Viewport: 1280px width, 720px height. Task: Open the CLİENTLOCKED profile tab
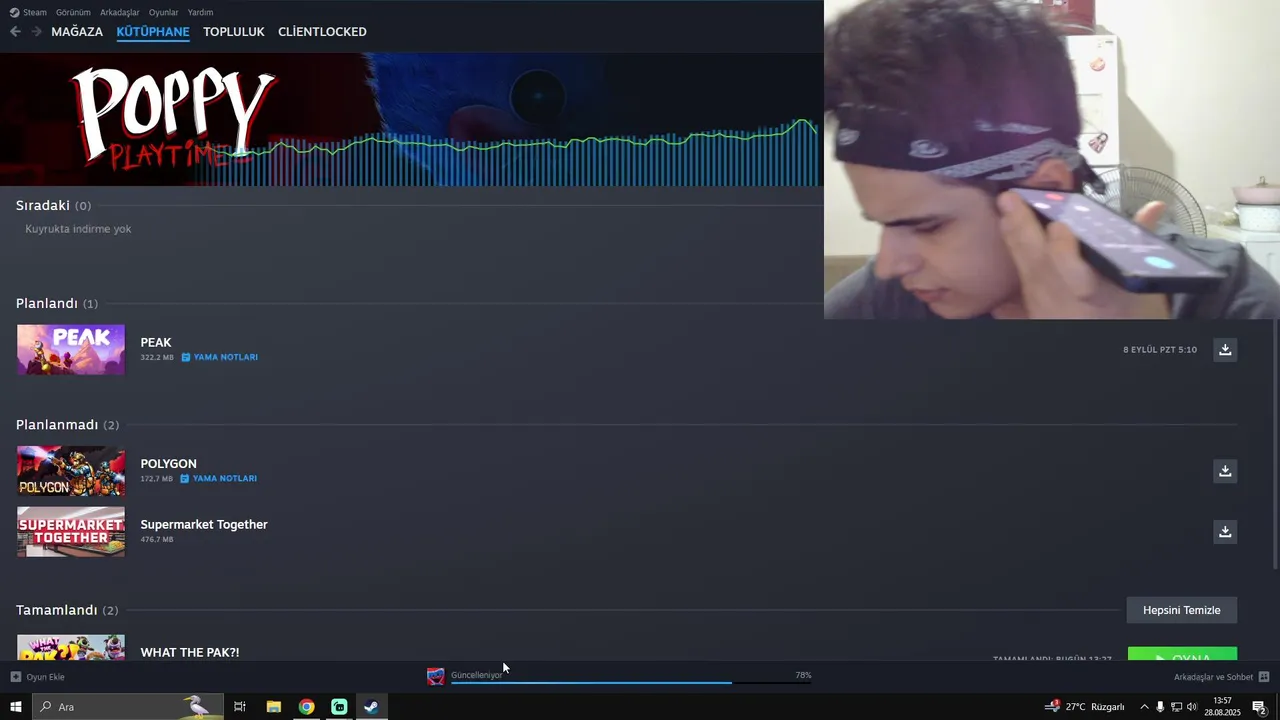click(322, 32)
